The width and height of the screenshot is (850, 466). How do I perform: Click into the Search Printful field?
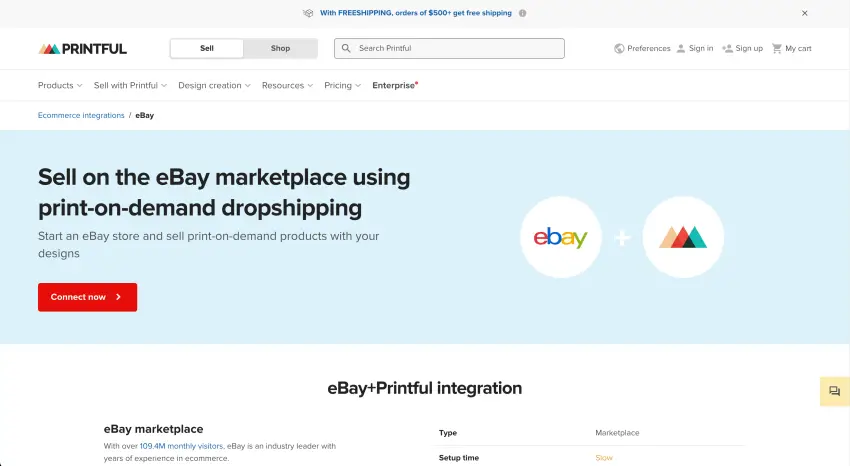pos(455,48)
